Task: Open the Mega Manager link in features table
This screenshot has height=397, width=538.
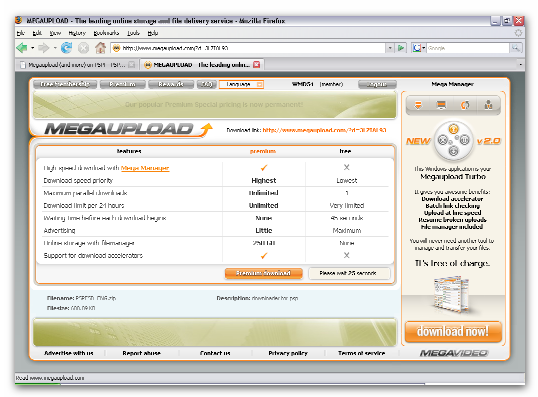Action: [x=145, y=168]
